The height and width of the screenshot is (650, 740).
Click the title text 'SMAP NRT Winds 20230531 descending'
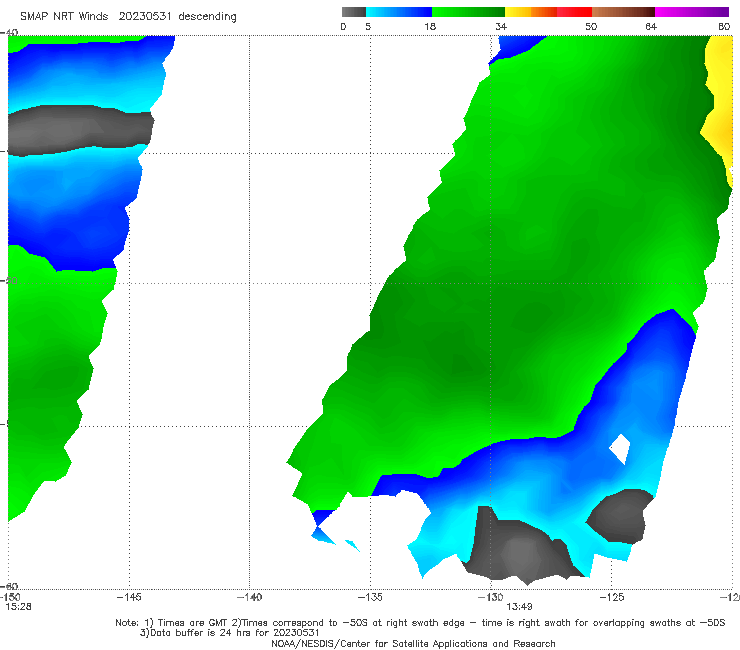(x=128, y=16)
